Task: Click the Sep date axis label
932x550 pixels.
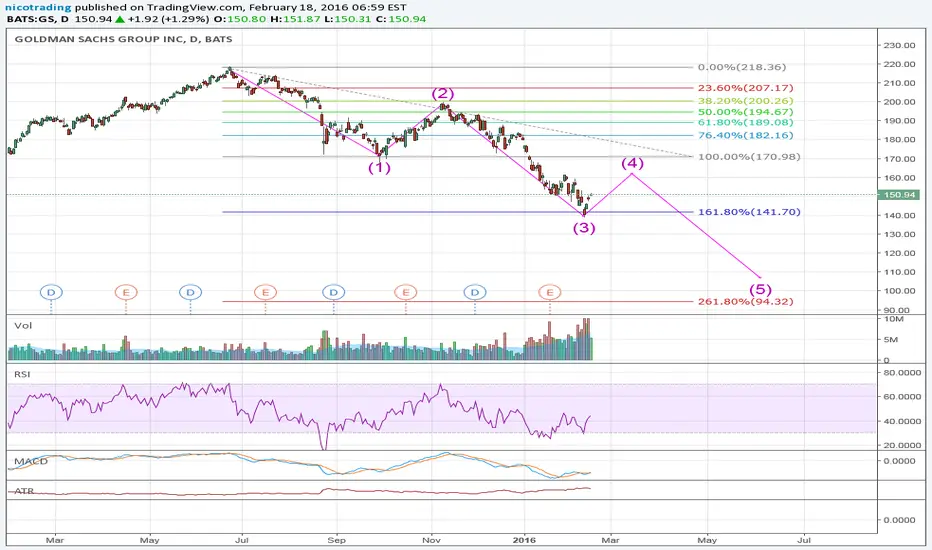Action: click(336, 540)
